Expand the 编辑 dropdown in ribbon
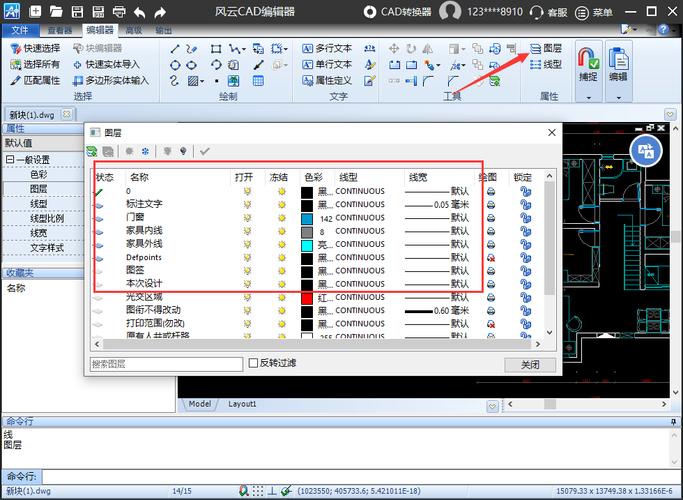683x500 pixels. tap(619, 98)
